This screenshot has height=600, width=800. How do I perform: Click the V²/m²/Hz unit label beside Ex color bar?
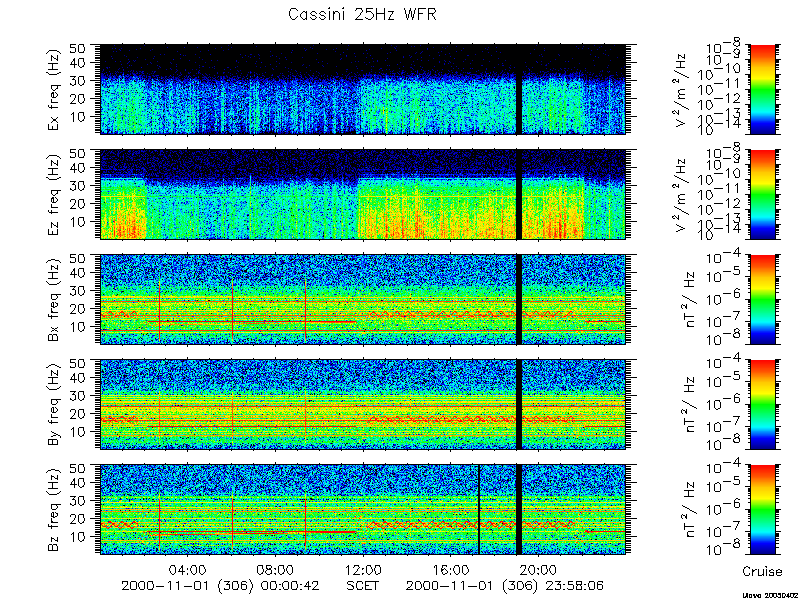[682, 89]
